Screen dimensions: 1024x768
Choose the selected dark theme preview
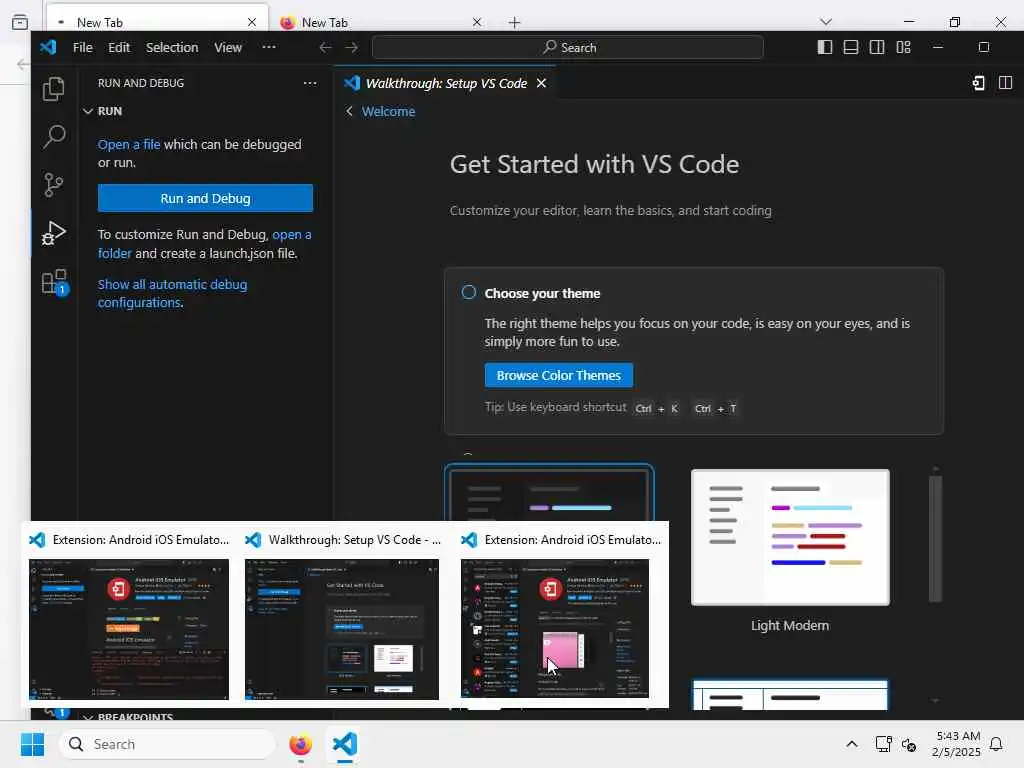pyautogui.click(x=549, y=493)
